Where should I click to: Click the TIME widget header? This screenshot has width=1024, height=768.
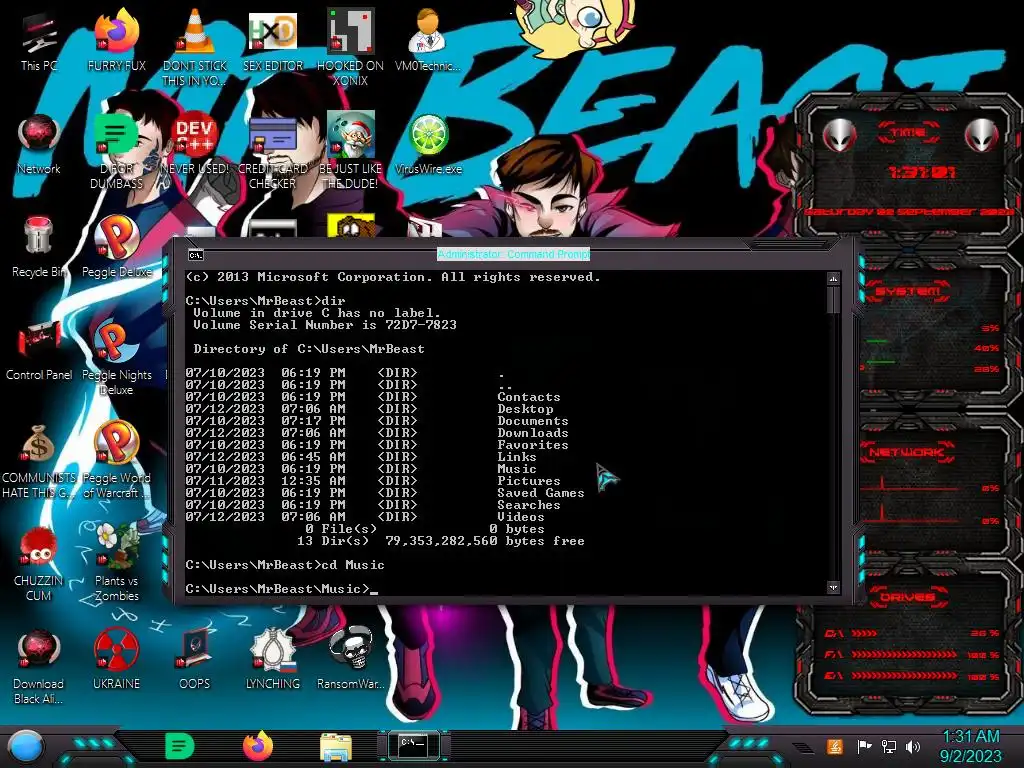(x=908, y=133)
